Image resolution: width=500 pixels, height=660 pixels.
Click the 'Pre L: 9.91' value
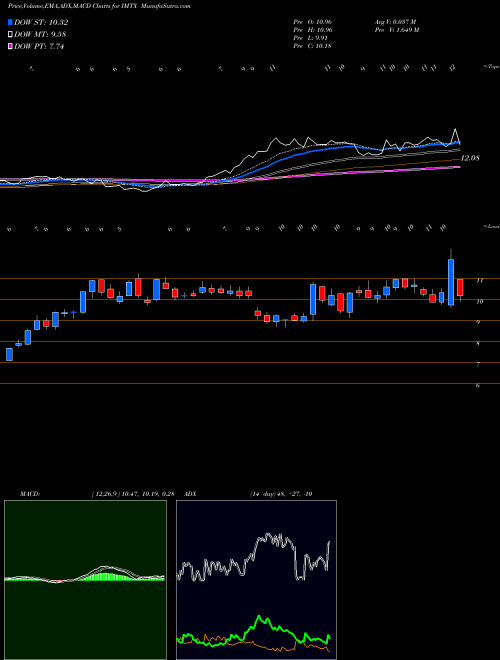coord(311,38)
